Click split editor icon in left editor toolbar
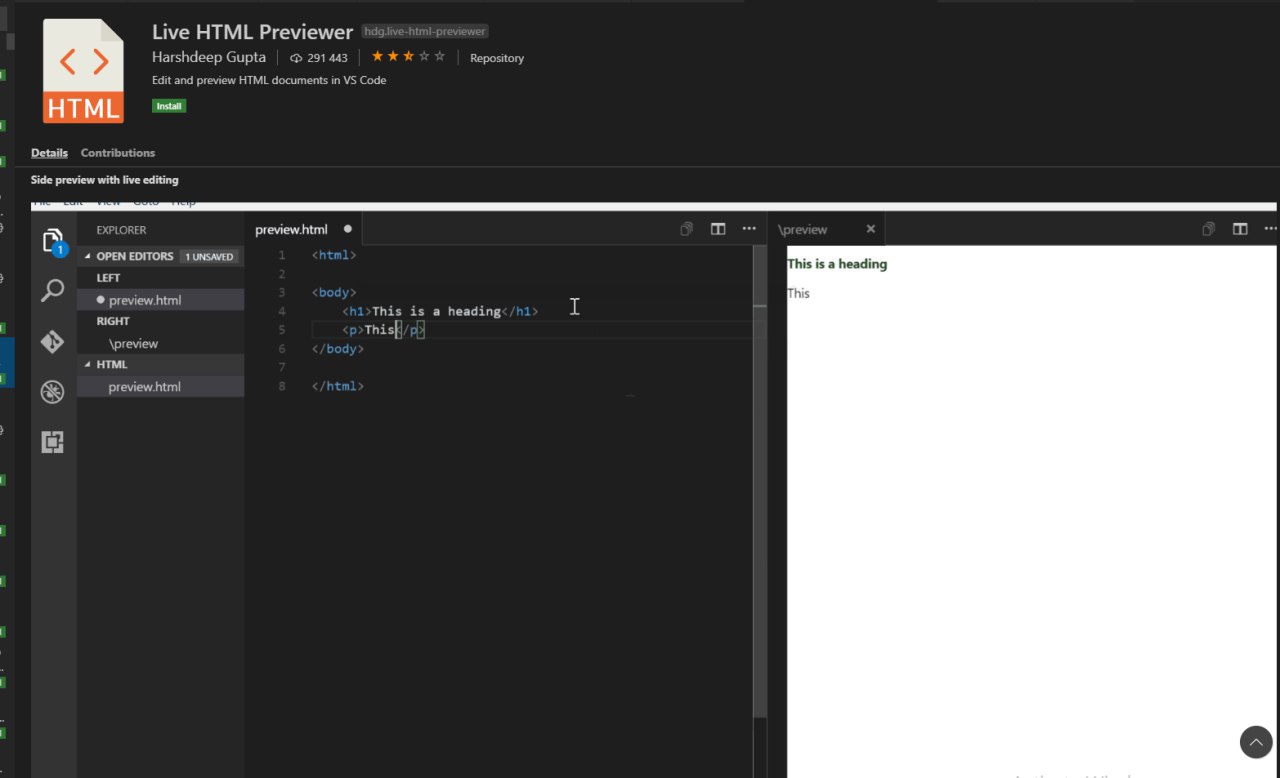 718,229
